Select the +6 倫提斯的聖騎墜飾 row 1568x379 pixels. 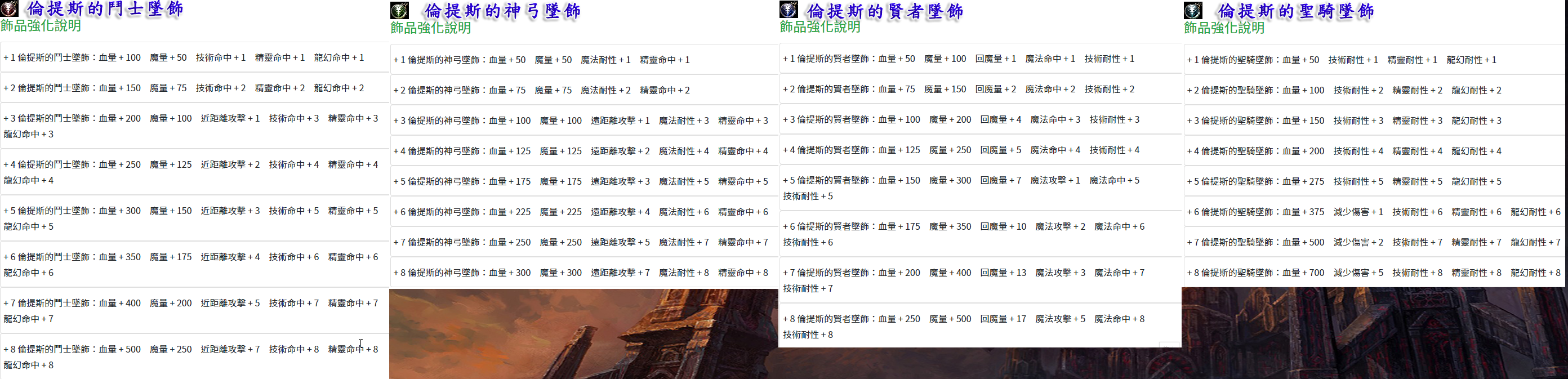[1374, 212]
